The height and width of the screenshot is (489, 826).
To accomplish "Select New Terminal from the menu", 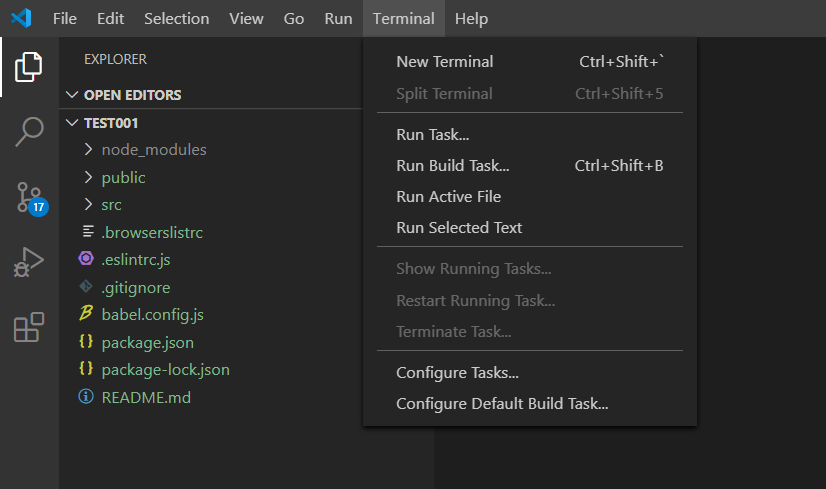I will (x=444, y=61).
